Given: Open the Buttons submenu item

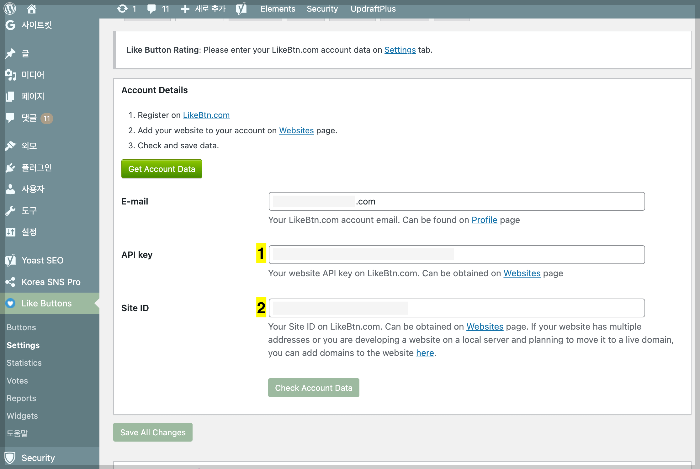Looking at the screenshot, I should click(x=21, y=327).
